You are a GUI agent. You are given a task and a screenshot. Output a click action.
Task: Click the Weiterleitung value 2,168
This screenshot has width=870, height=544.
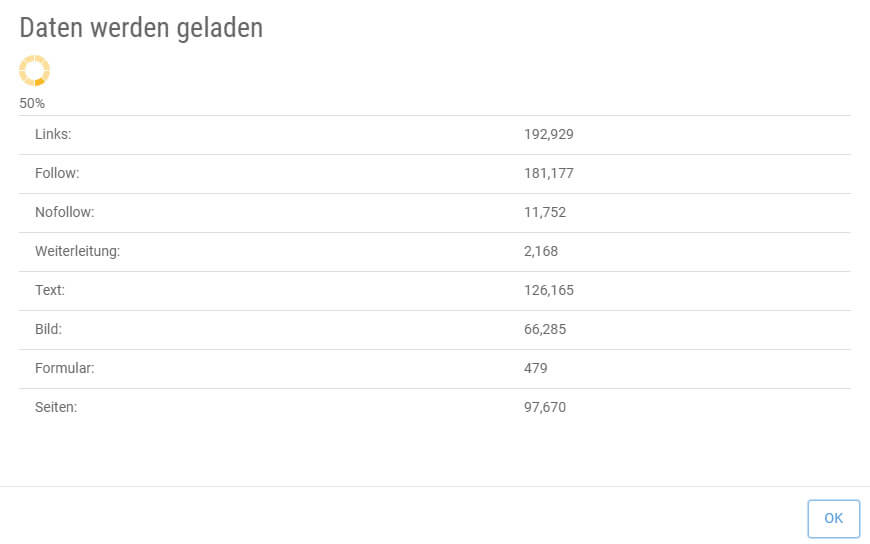click(x=541, y=251)
